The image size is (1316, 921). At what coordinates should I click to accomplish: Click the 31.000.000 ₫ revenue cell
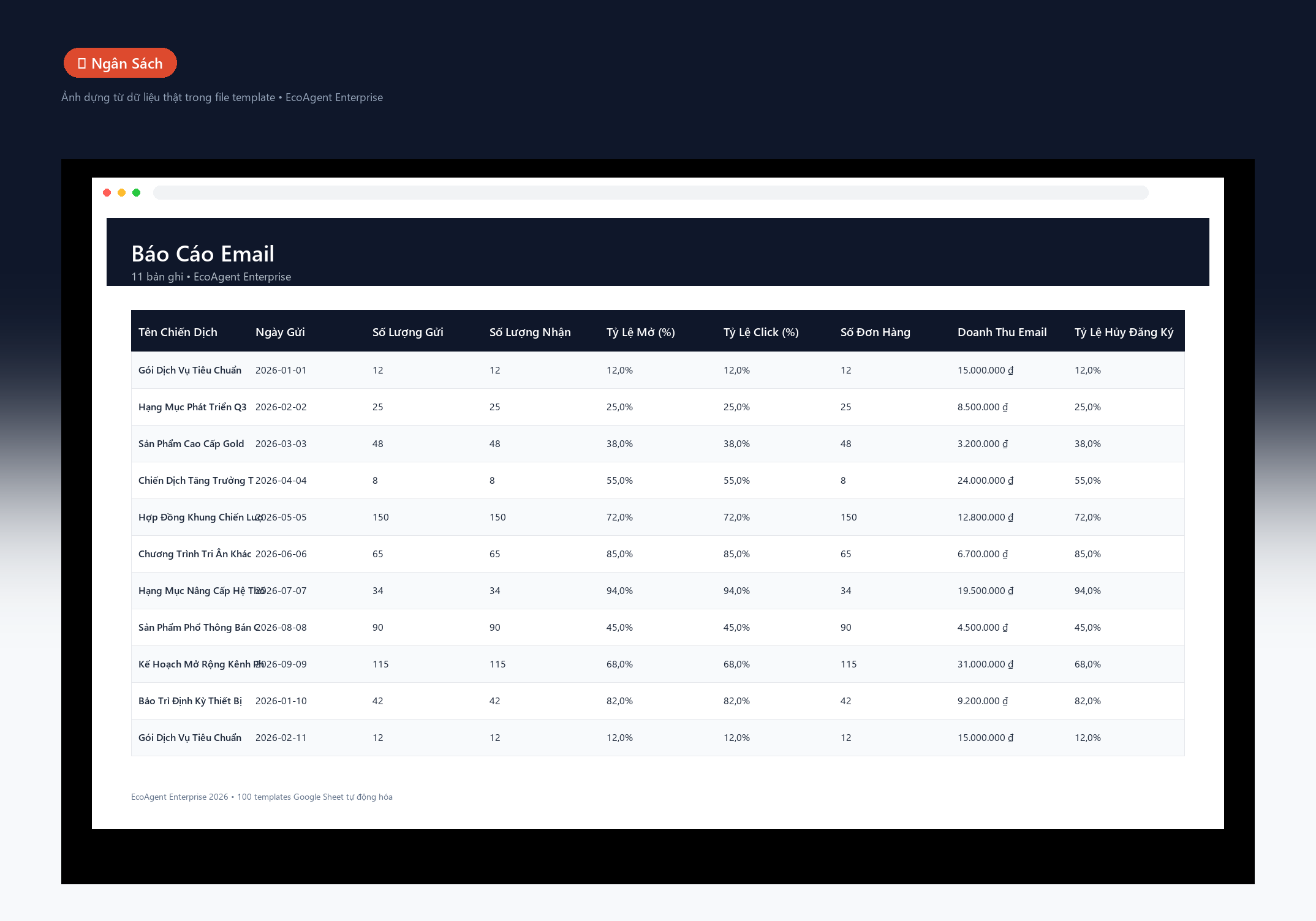pos(986,664)
